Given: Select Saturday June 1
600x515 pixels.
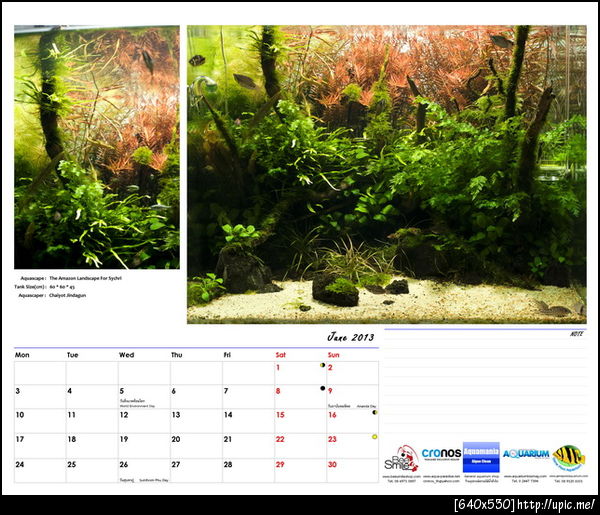Looking at the screenshot, I should 300,373.
